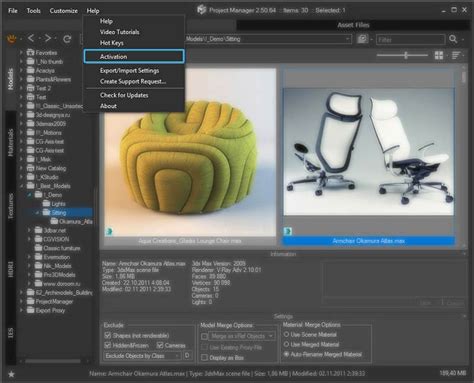Click the 3ds Max badge on the Lounge Chair thumbnail
This screenshot has height=383, width=474.
pyautogui.click(x=109, y=231)
